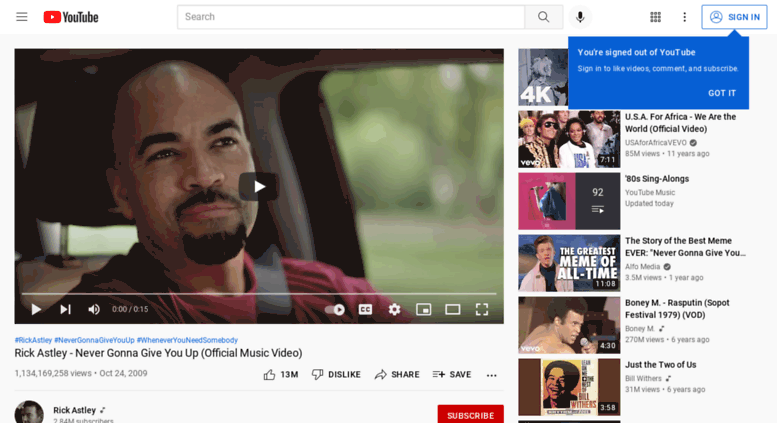777x423 pixels.
Task: Open U.S.A. For Africa video title
Action: tap(680, 123)
